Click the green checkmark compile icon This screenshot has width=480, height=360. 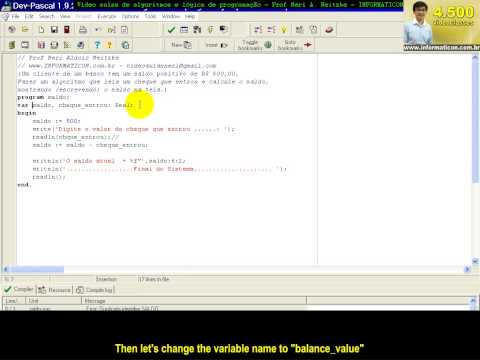point(171,30)
